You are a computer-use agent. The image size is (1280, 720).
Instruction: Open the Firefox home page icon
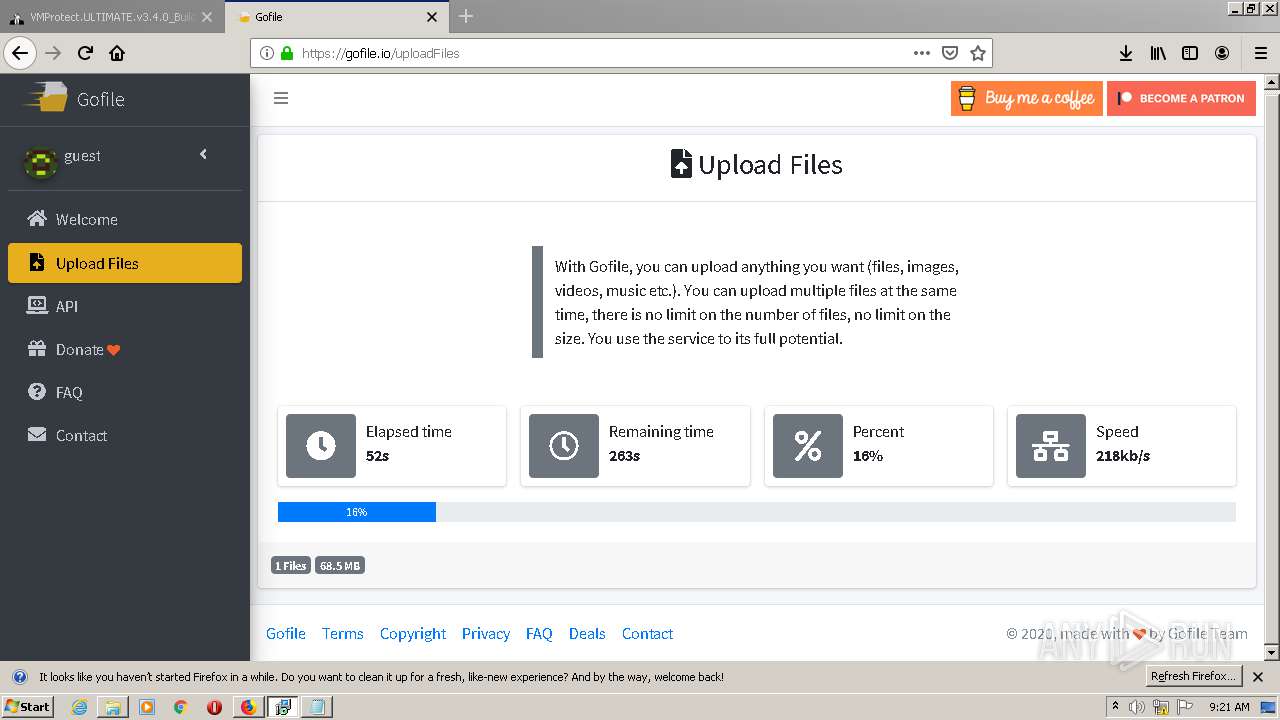click(117, 53)
